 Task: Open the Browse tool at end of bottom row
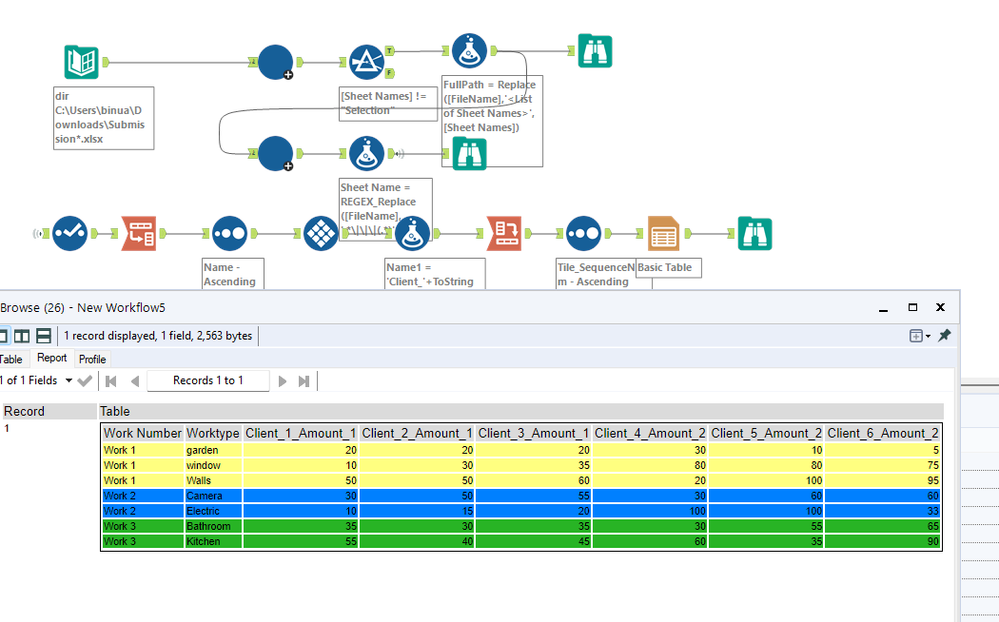755,233
